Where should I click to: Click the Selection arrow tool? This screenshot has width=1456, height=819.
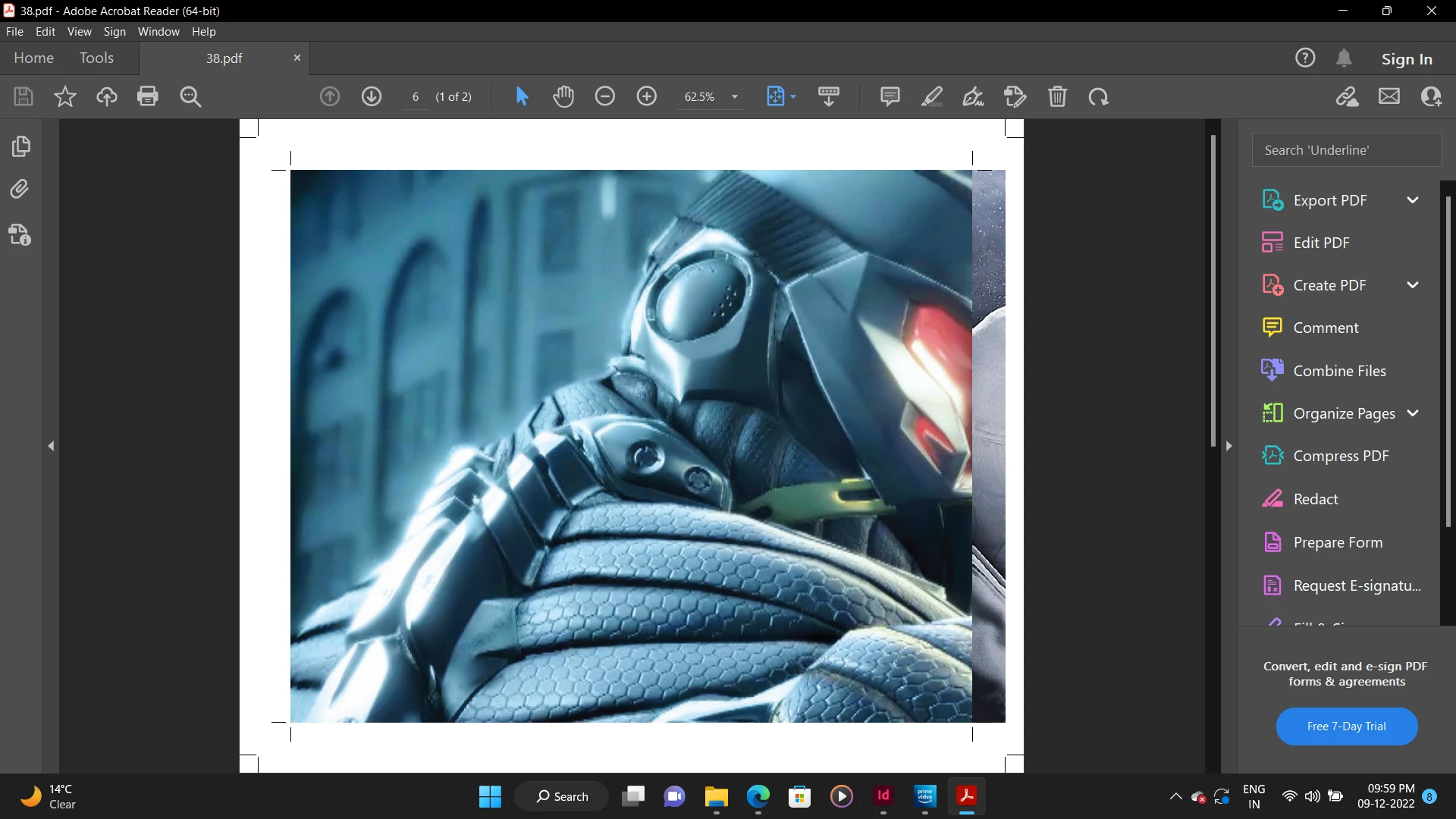pyautogui.click(x=522, y=96)
